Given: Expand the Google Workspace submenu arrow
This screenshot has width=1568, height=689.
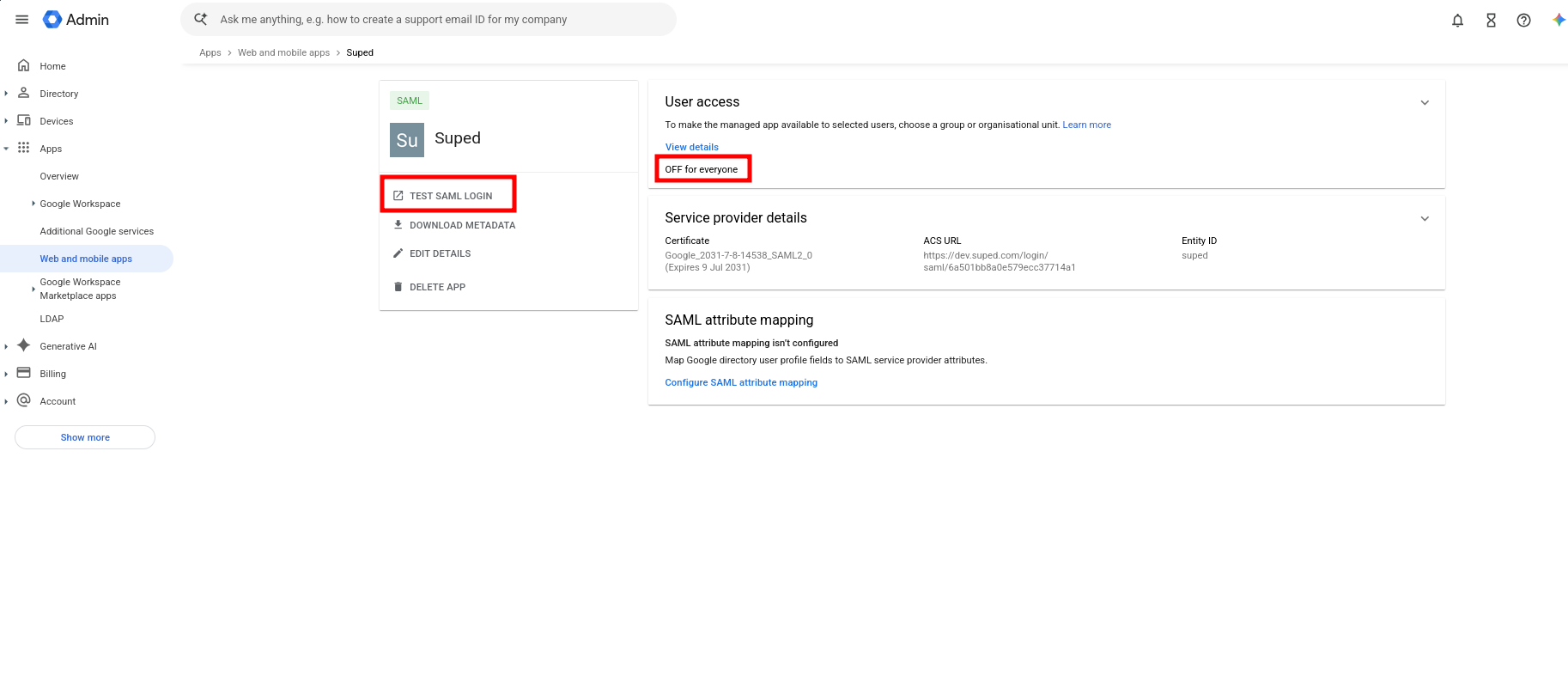Looking at the screenshot, I should (33, 204).
